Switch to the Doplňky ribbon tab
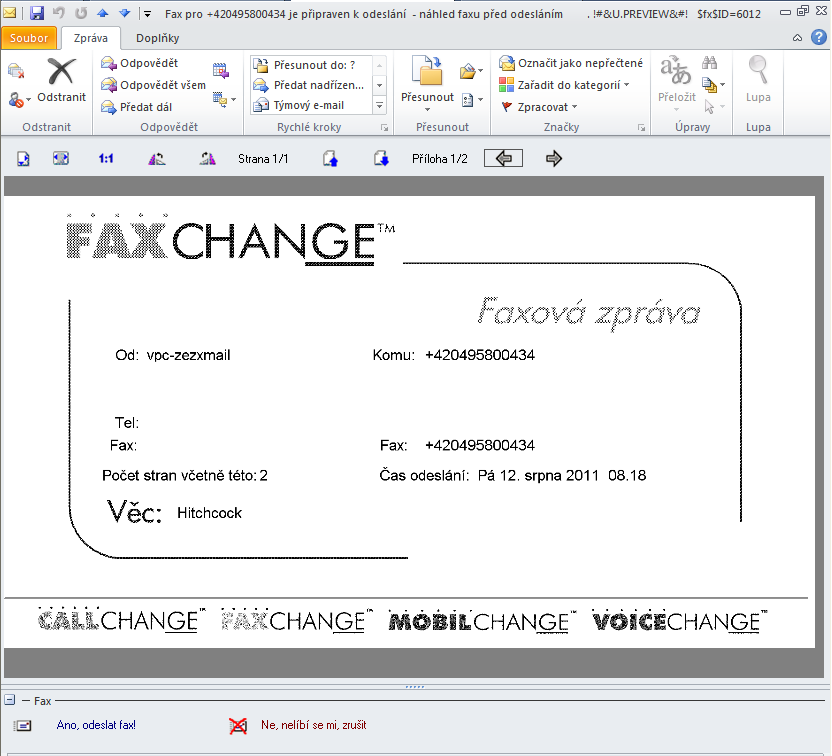 point(158,38)
